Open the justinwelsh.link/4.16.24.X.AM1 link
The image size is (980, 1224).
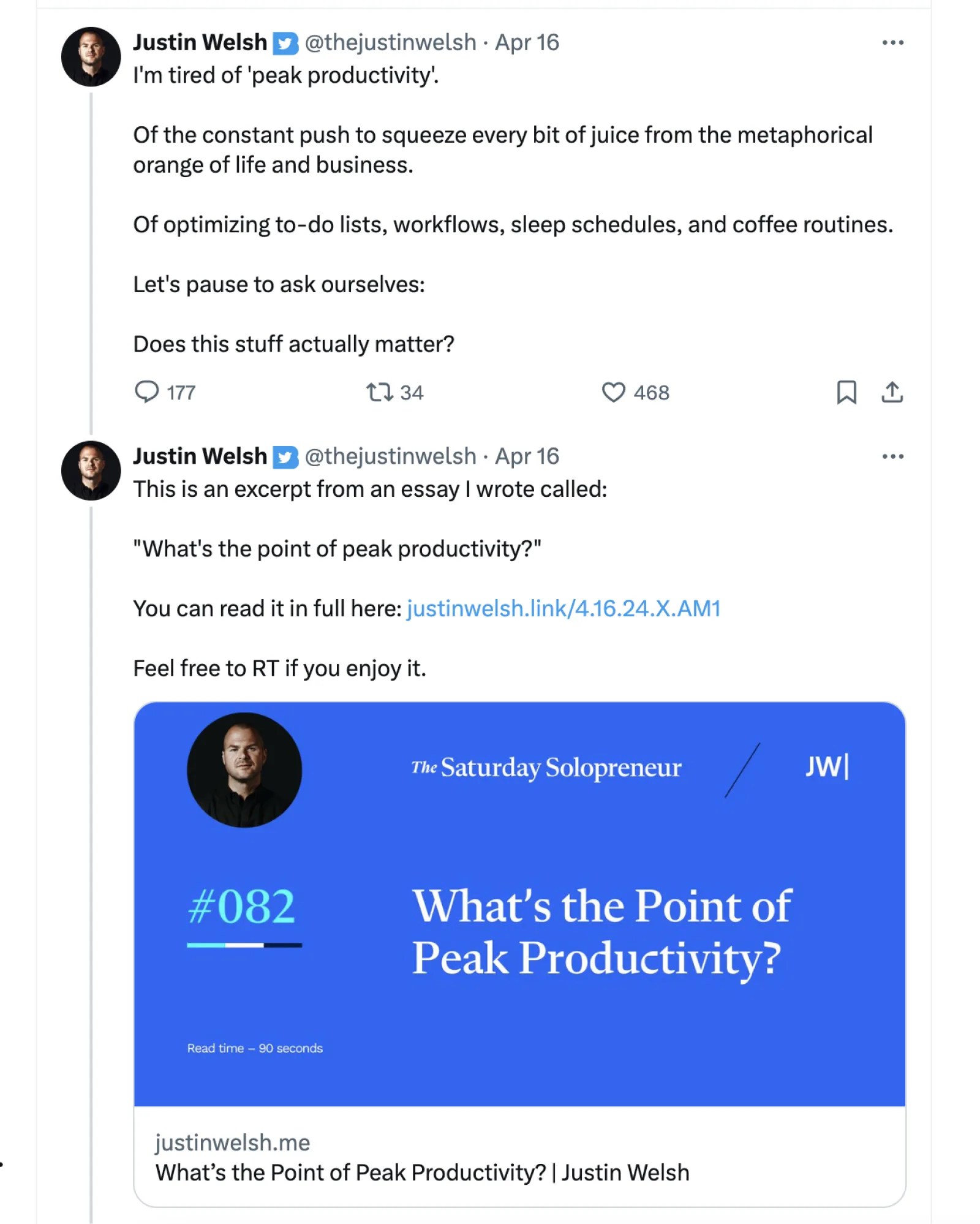coord(563,609)
